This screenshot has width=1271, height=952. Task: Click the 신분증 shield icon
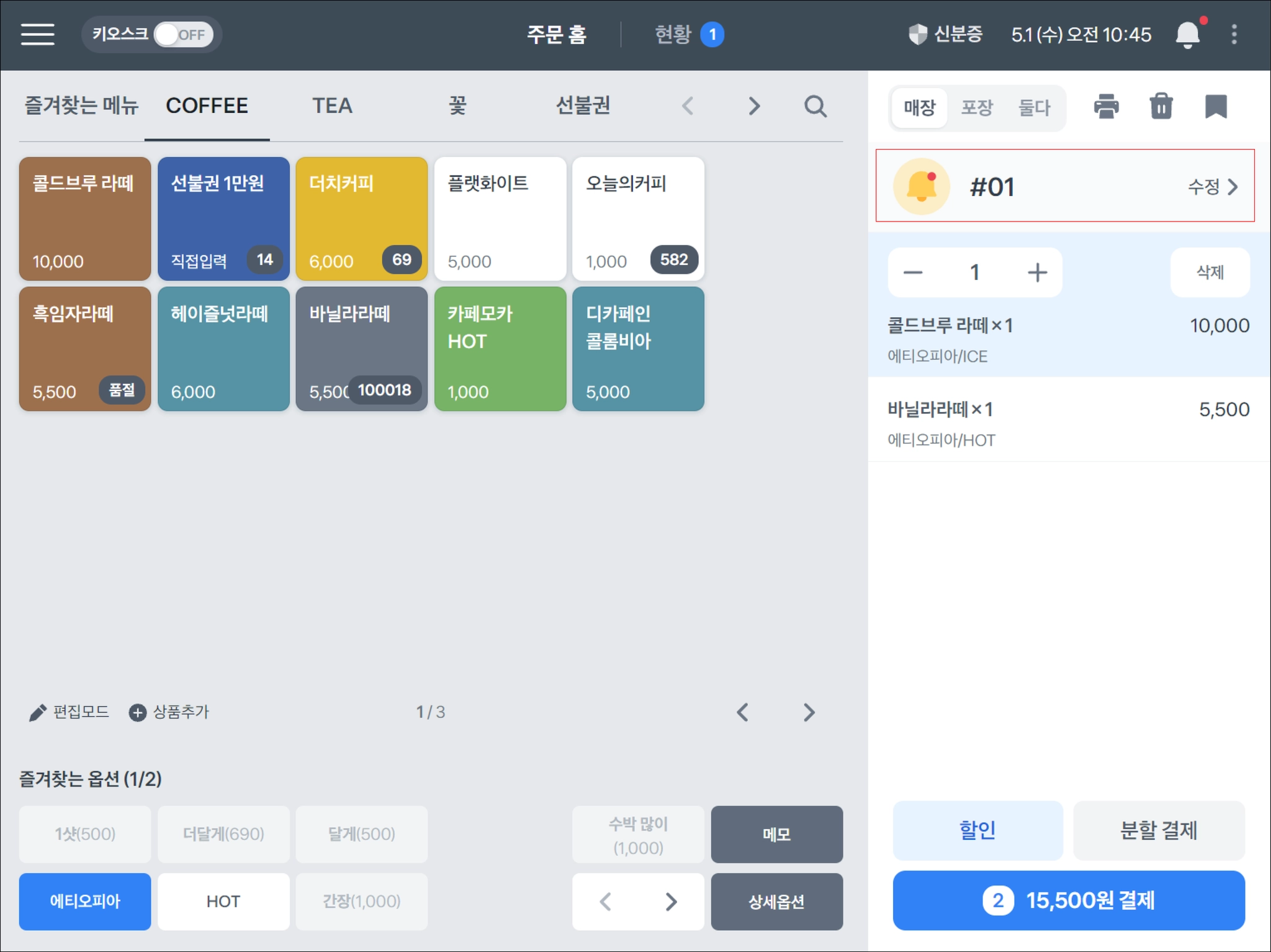(x=917, y=34)
